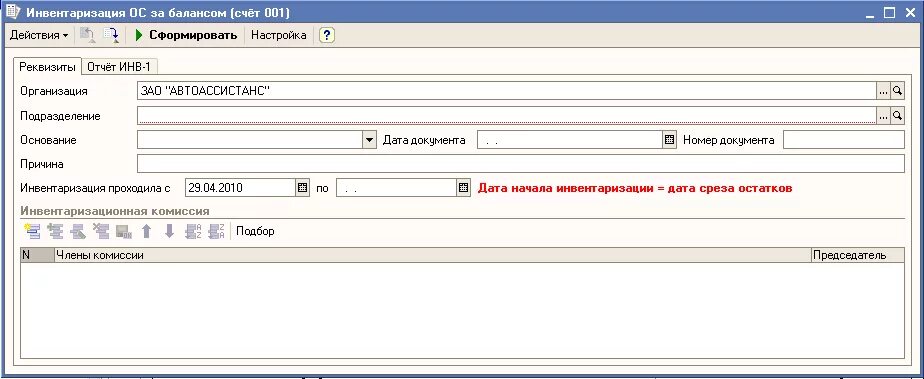The height and width of the screenshot is (379, 924).
Task: Move the commission row down
Action: coord(170,232)
